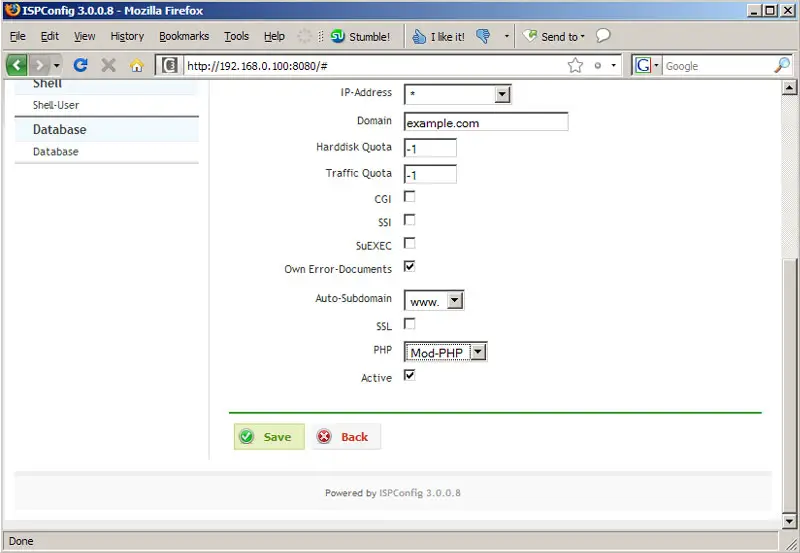Enable the CGI checkbox
This screenshot has height=553, width=800.
(409, 196)
